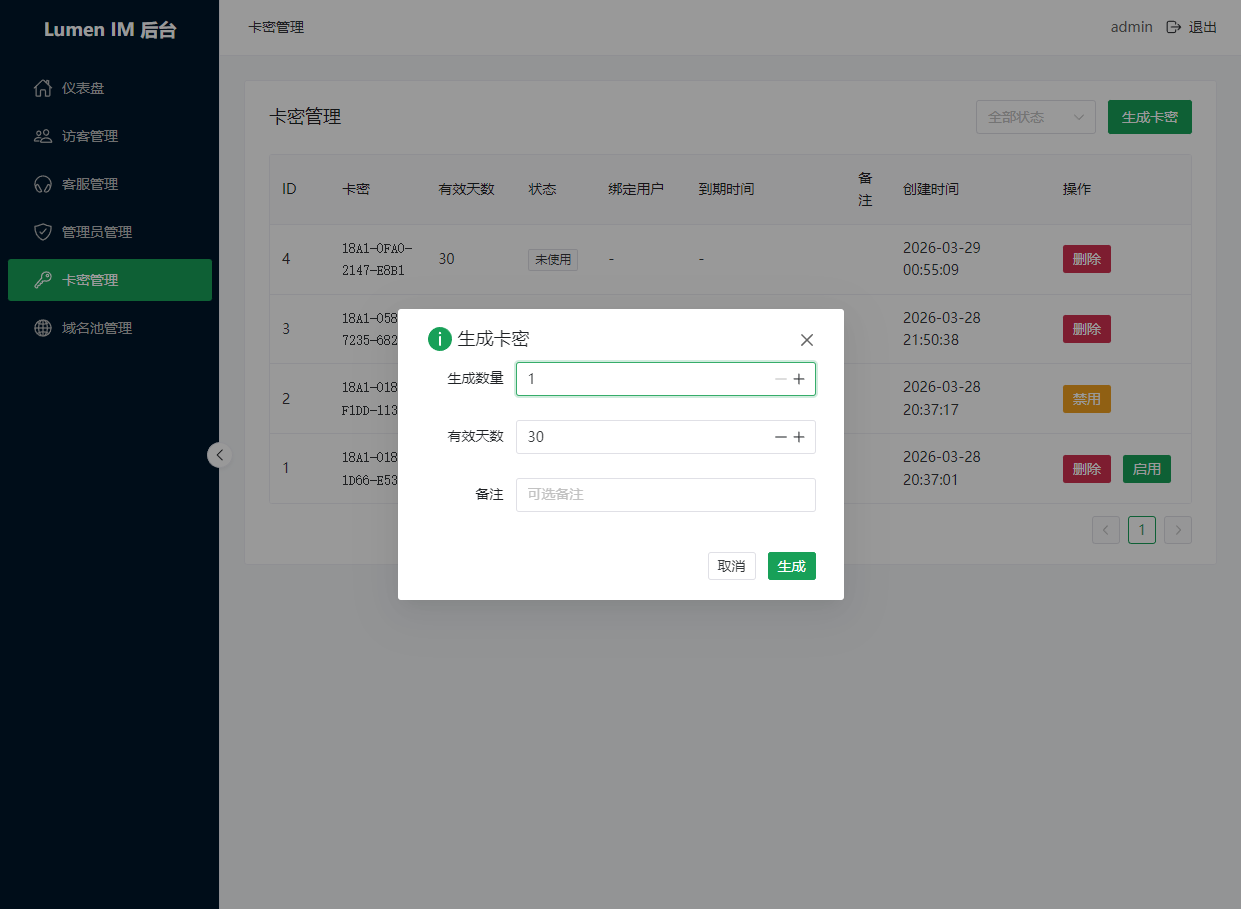The height and width of the screenshot is (909, 1241).
Task: Click the 客服管理 headset icon
Action: pos(42,184)
